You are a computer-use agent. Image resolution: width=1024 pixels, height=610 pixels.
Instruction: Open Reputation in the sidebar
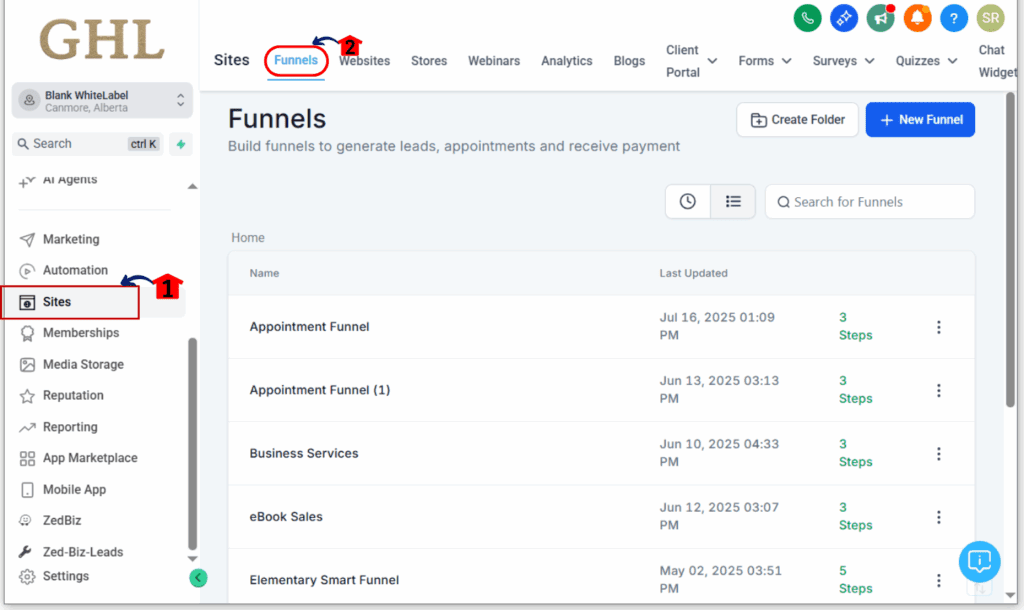pos(73,396)
